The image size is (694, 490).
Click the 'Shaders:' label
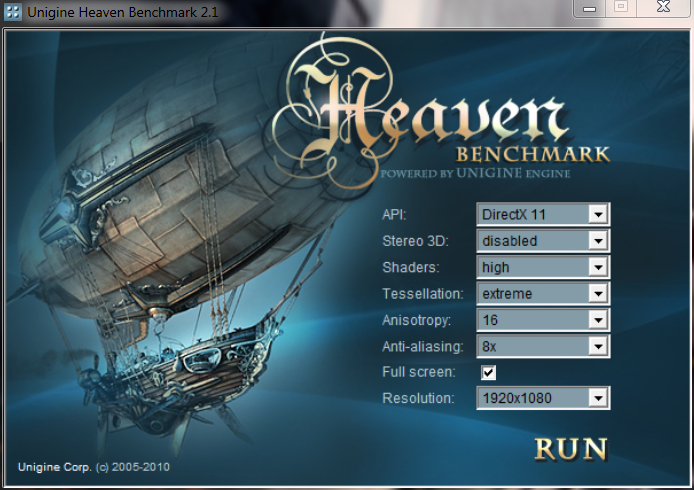point(411,267)
